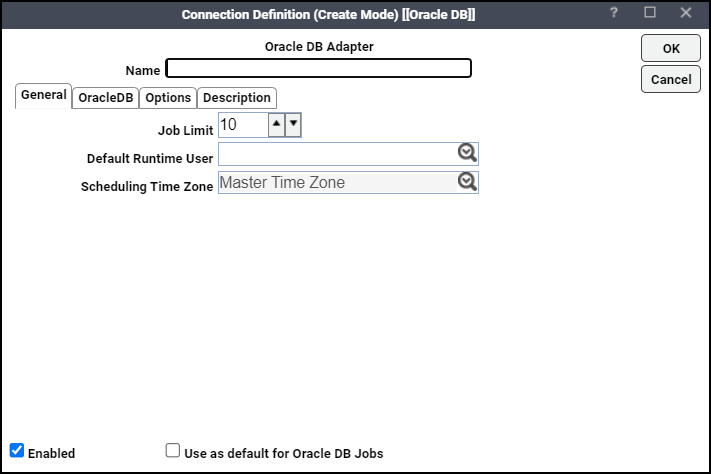Close the Connection Definition dialog
Image resolution: width=711 pixels, height=474 pixels.
pyautogui.click(x=686, y=12)
